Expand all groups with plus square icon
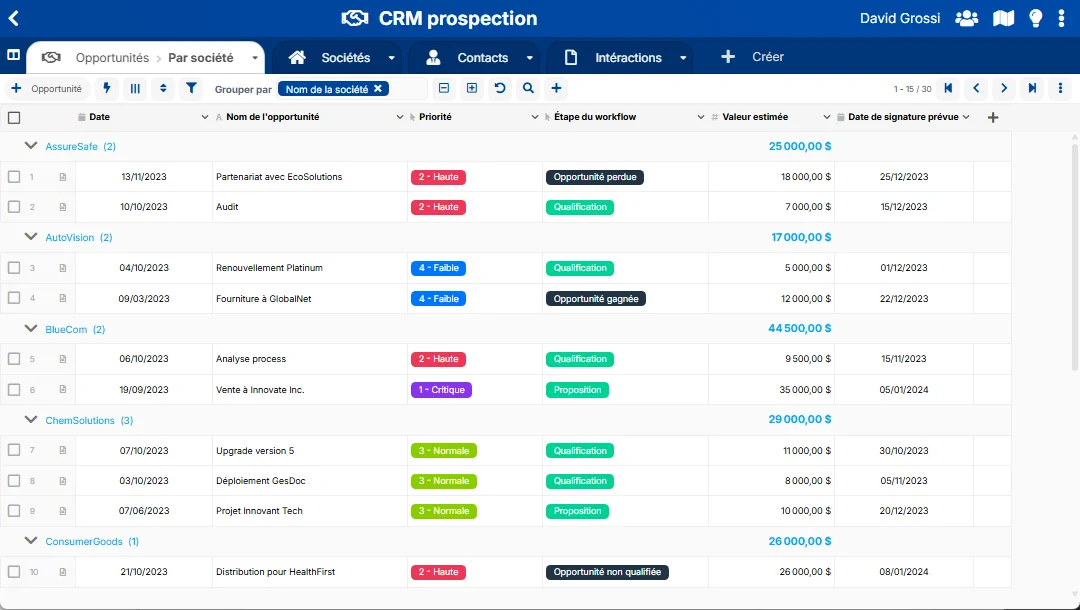Image resolution: width=1080 pixels, height=610 pixels. (x=472, y=88)
